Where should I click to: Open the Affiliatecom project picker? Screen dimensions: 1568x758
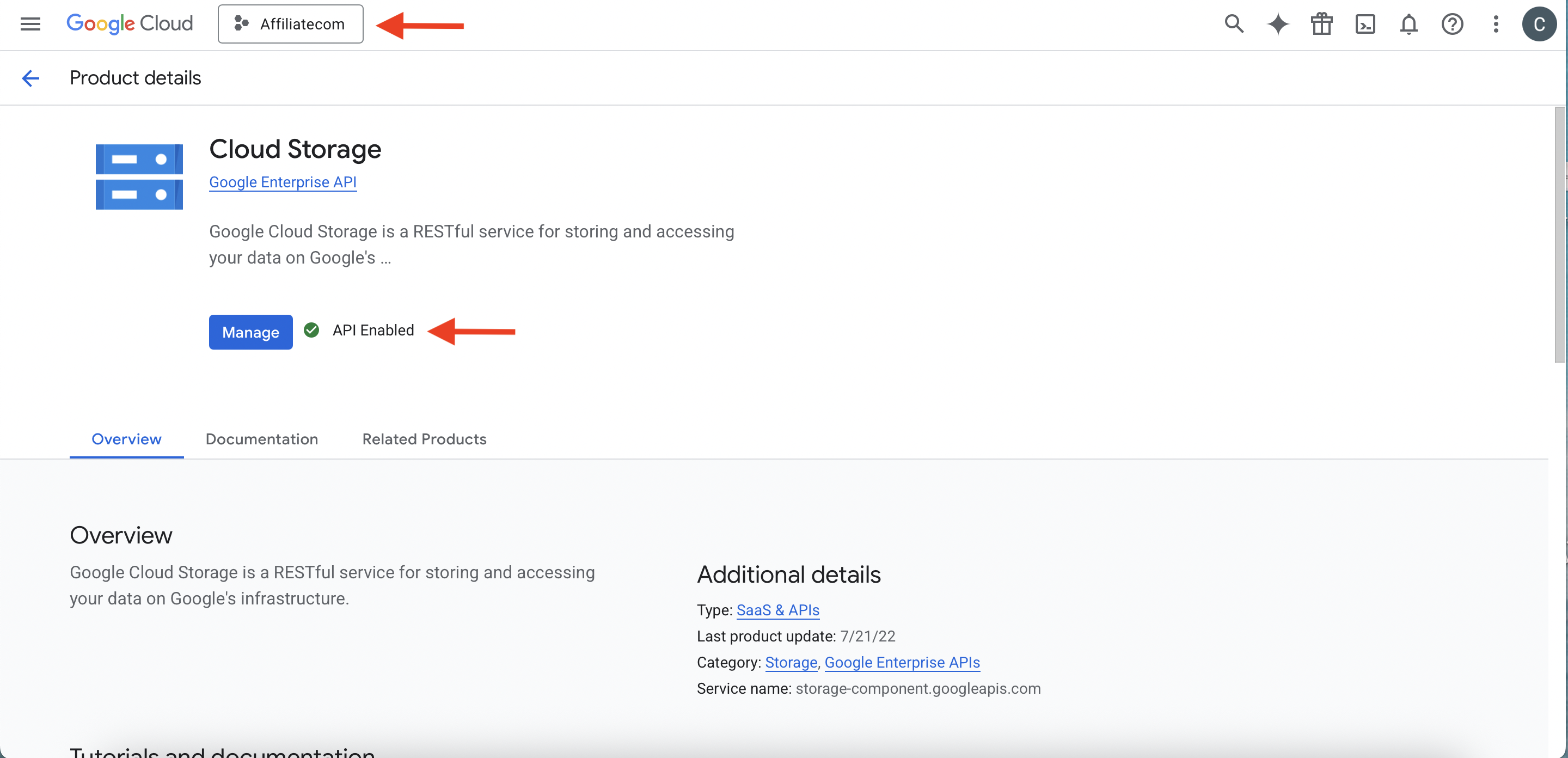[x=290, y=25]
